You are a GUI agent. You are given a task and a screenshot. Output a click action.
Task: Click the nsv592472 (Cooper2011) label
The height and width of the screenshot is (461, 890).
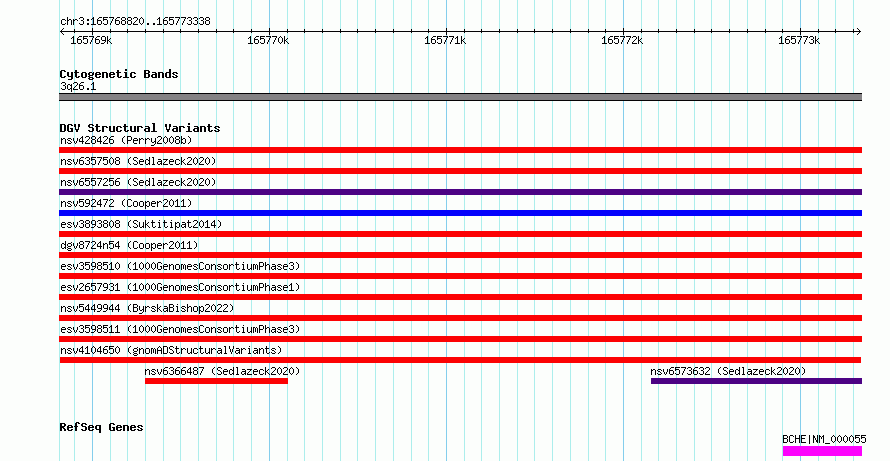pos(126,203)
